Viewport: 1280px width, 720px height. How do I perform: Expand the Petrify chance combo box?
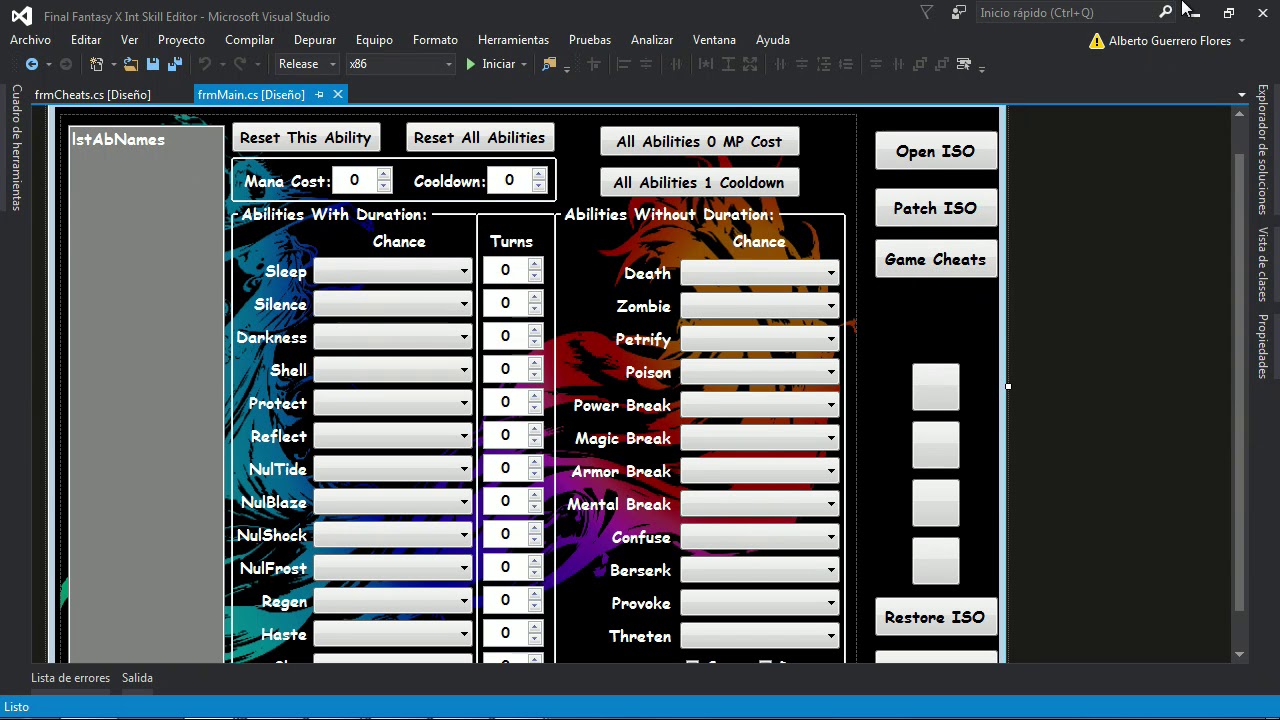point(830,339)
